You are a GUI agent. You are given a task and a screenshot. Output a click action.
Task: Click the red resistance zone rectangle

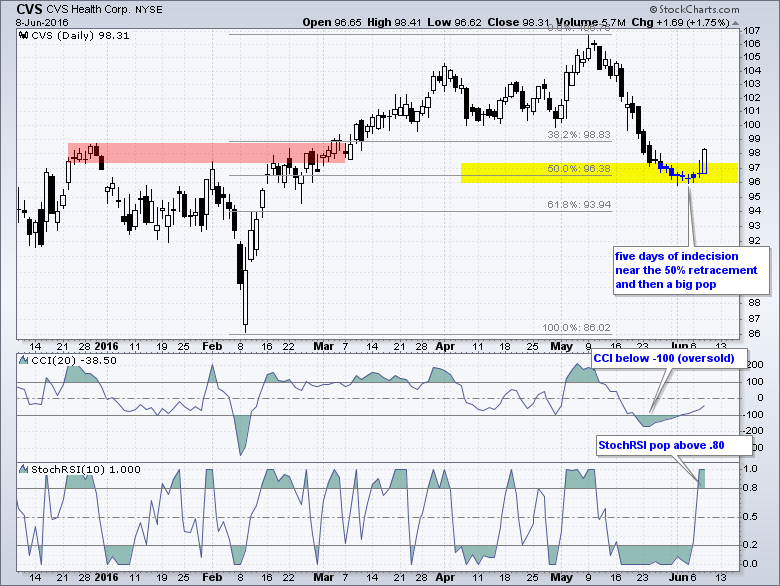coord(206,153)
